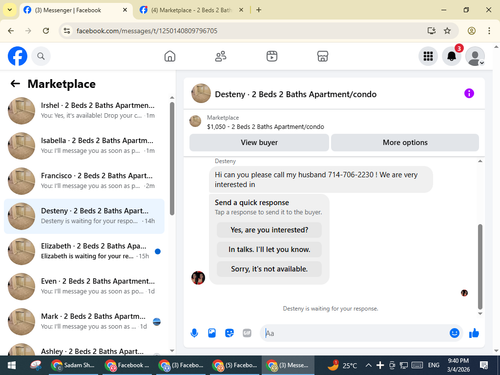Open the Windows notification center icon
Image resolution: width=500 pixels, height=375 pixels.
tap(484, 365)
